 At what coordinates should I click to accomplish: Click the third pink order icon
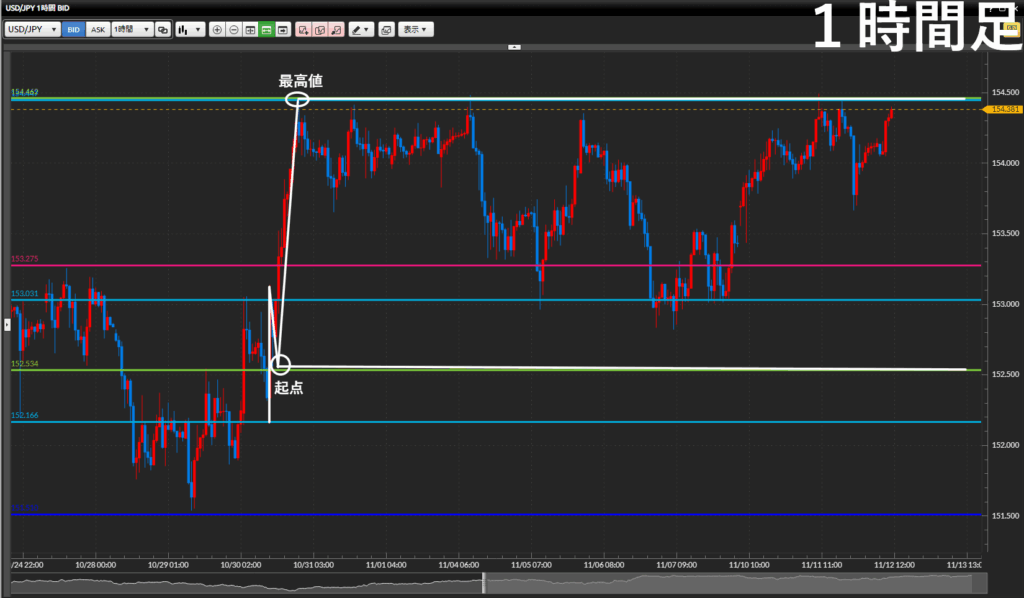click(337, 30)
